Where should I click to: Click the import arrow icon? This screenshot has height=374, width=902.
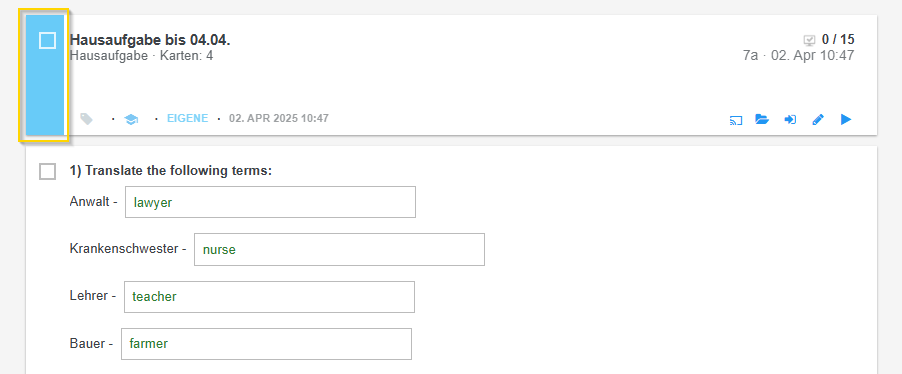tap(790, 120)
